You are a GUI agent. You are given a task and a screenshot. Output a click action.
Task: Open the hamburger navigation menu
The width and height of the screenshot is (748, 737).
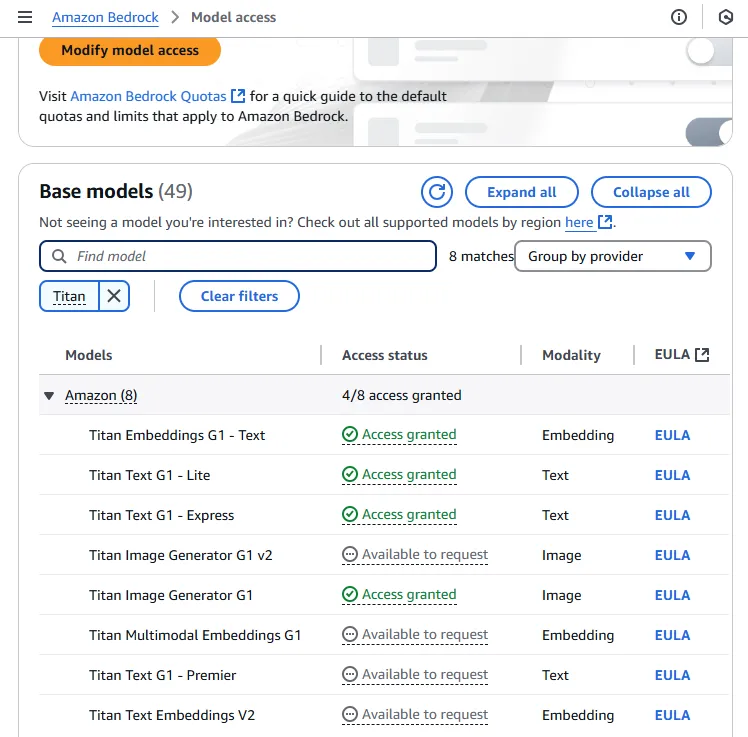[25, 17]
